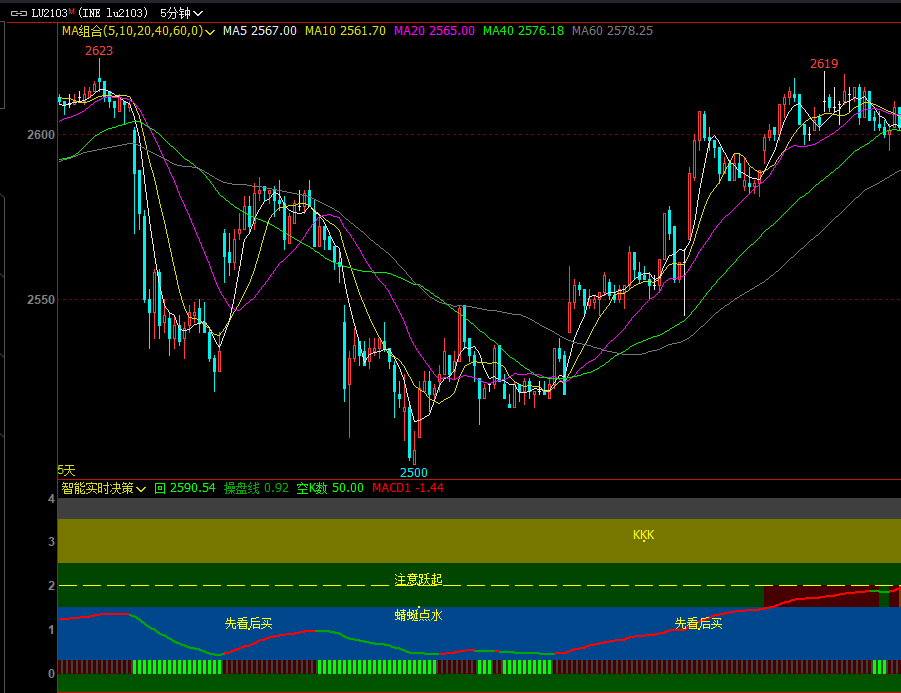The height and width of the screenshot is (693, 901).
Task: Click the red MACD1 -1.44 label
Action: (407, 488)
